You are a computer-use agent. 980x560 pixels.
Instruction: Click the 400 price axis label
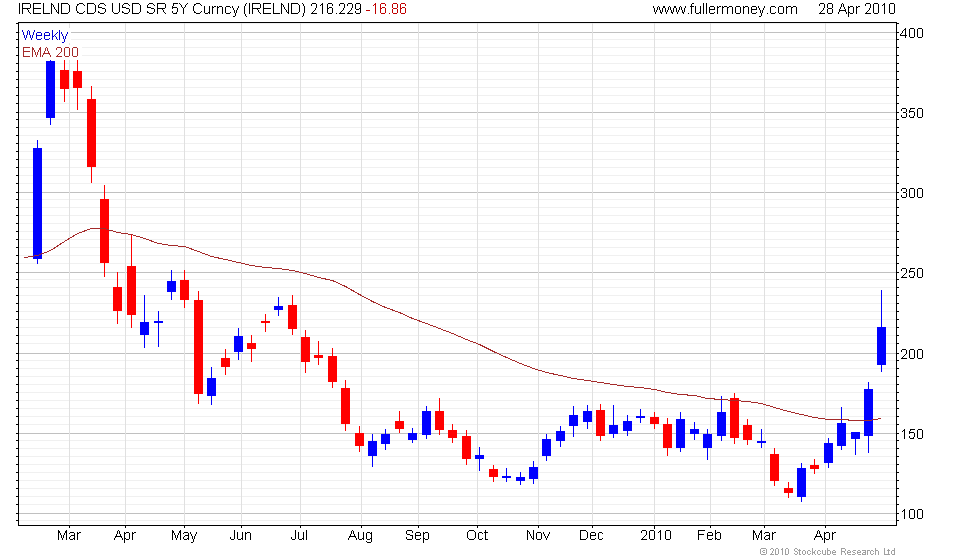912,33
